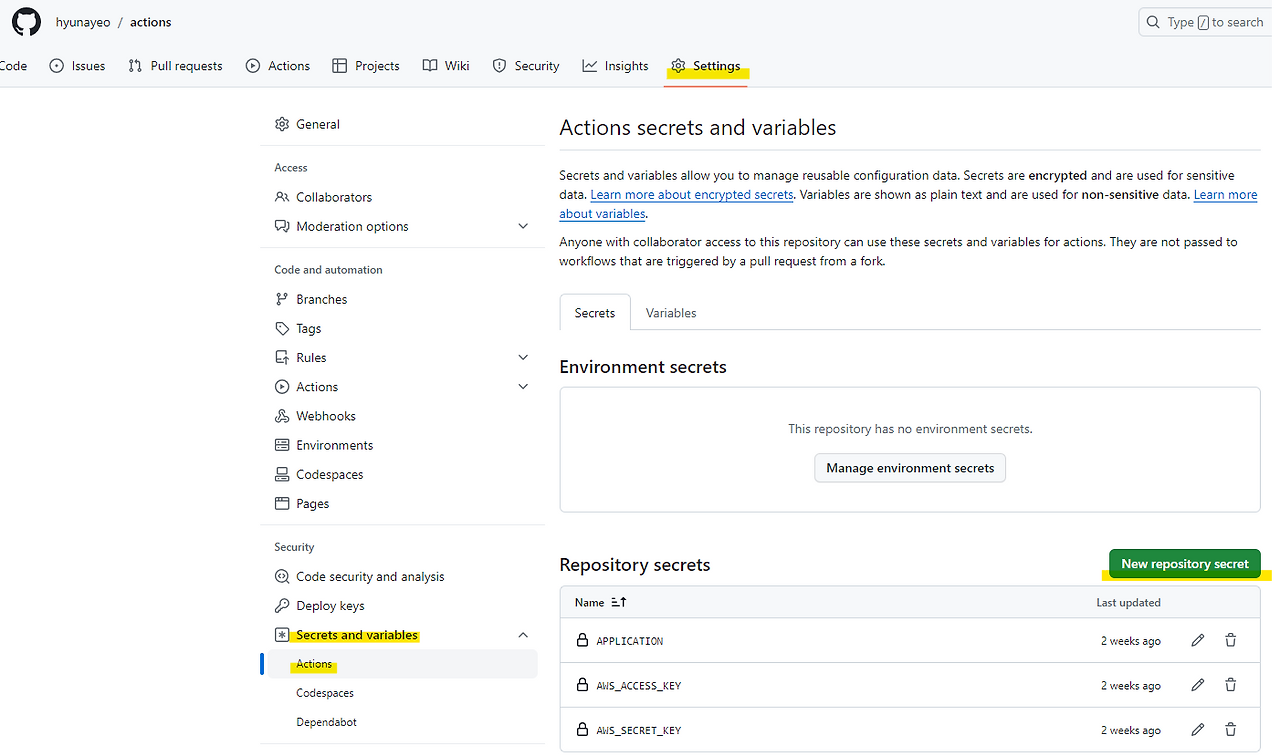Delete the AWS_SECRET_KEY secret via trash icon
Screen dimensions: 1280x756
1230,729
